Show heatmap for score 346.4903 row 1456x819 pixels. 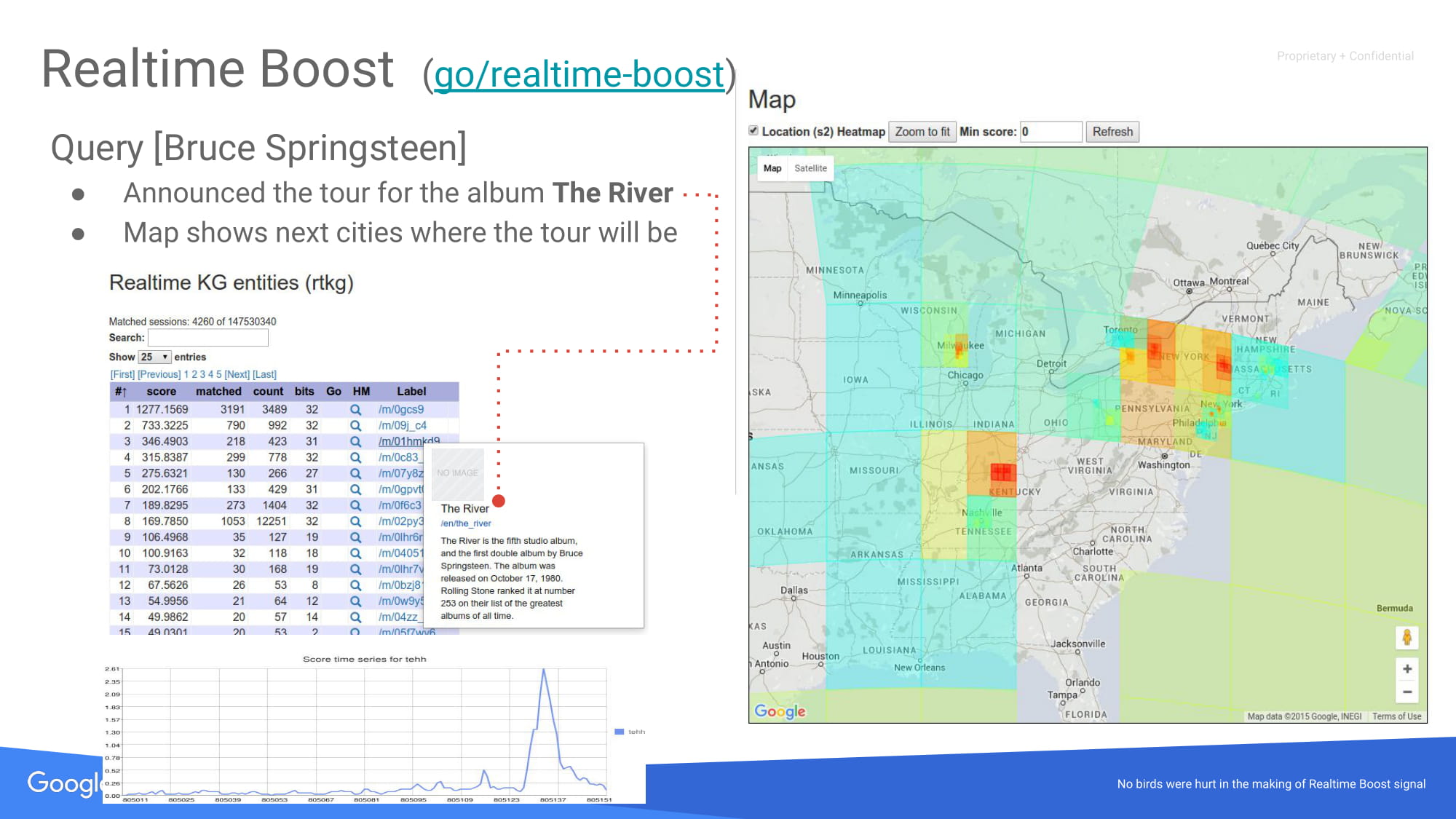[355, 442]
